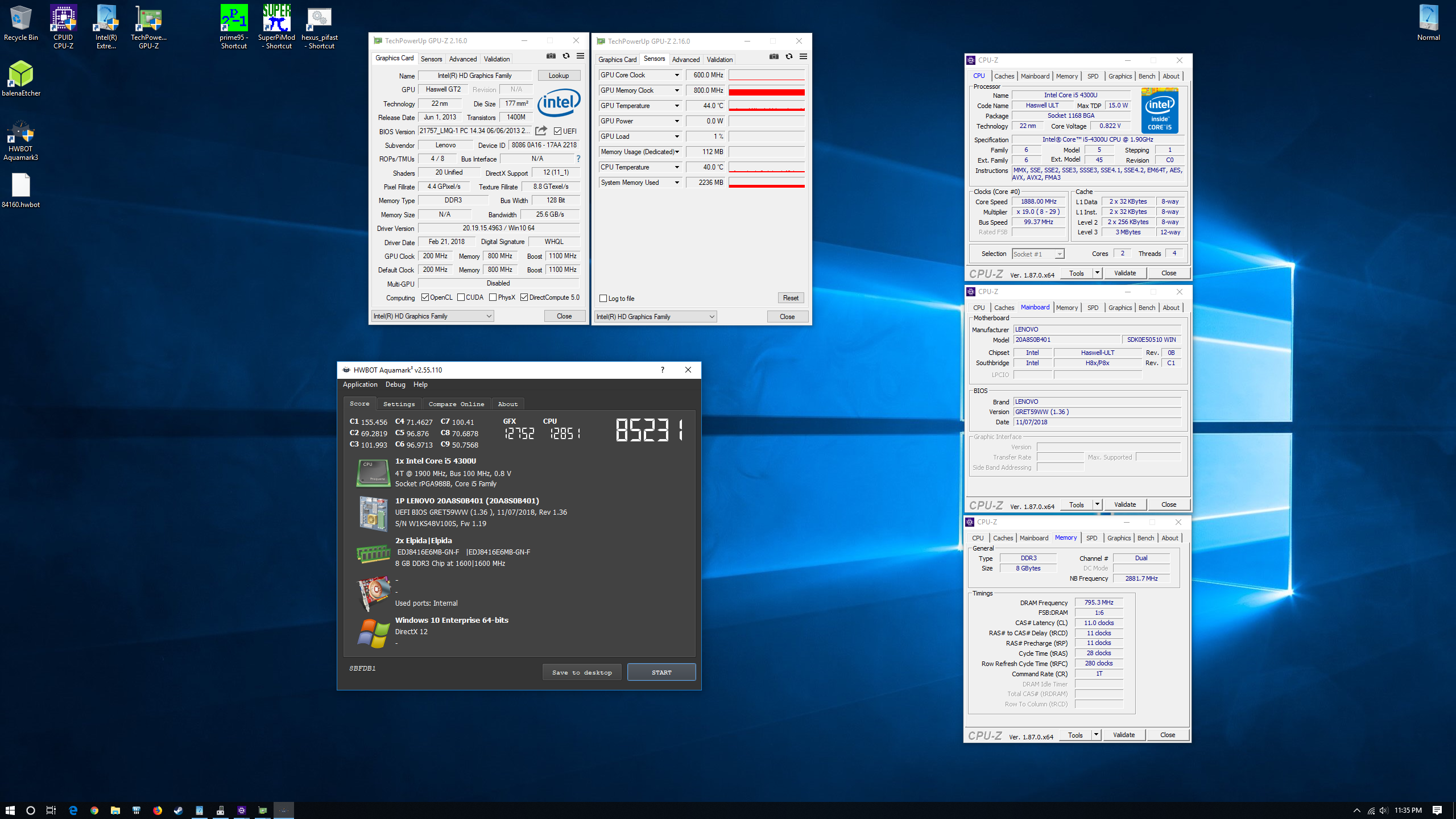Select the 84160.hwbot file on desktop
This screenshot has width=1456, height=819.
(x=21, y=191)
